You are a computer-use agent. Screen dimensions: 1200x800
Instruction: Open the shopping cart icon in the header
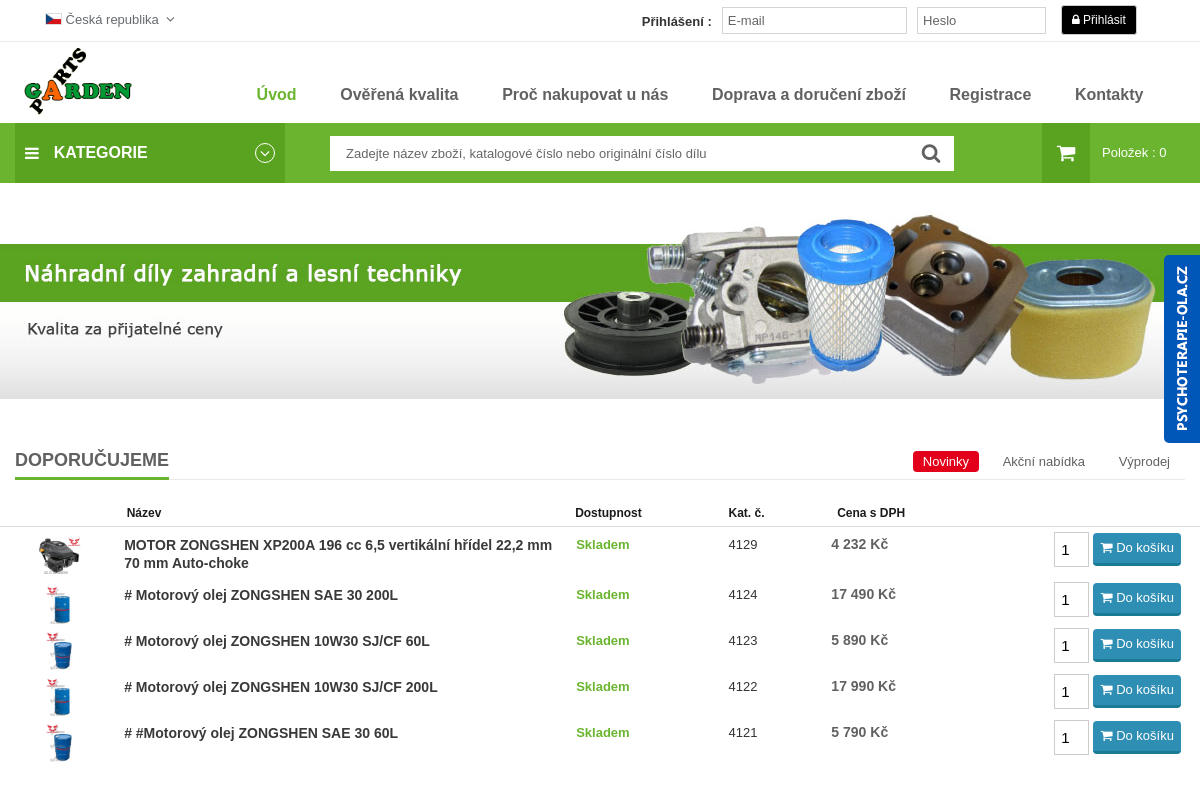point(1065,152)
